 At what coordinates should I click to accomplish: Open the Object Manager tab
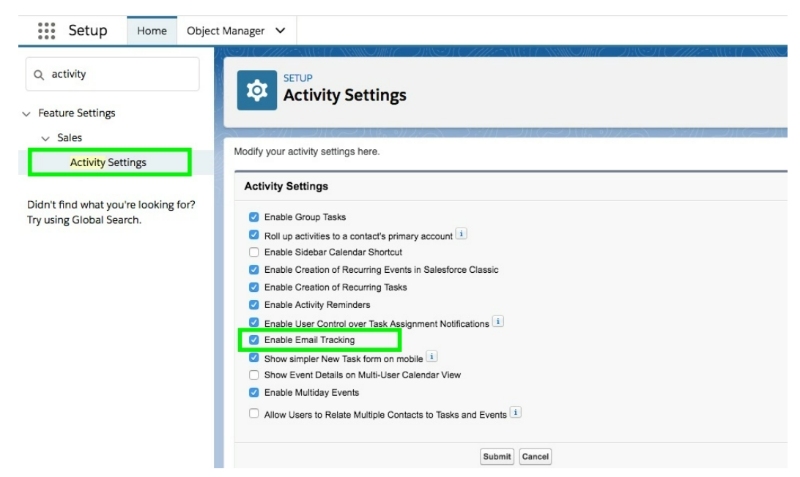228,31
